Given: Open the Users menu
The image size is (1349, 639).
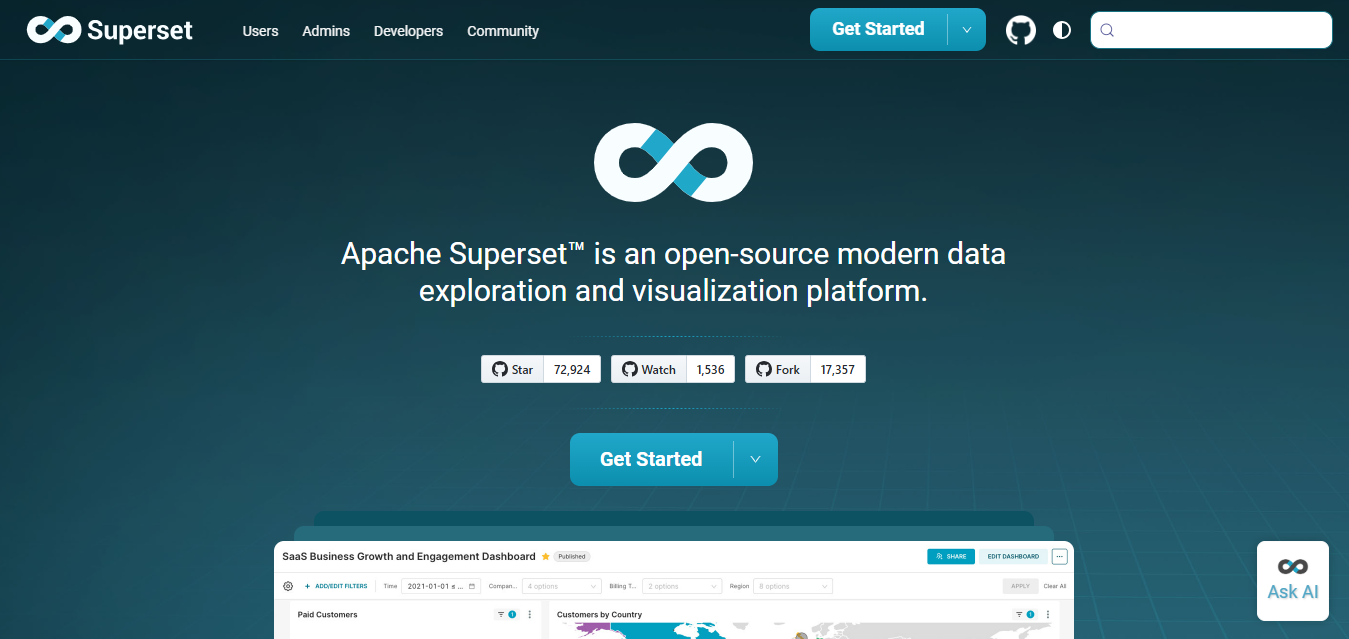Looking at the screenshot, I should click(x=260, y=31).
